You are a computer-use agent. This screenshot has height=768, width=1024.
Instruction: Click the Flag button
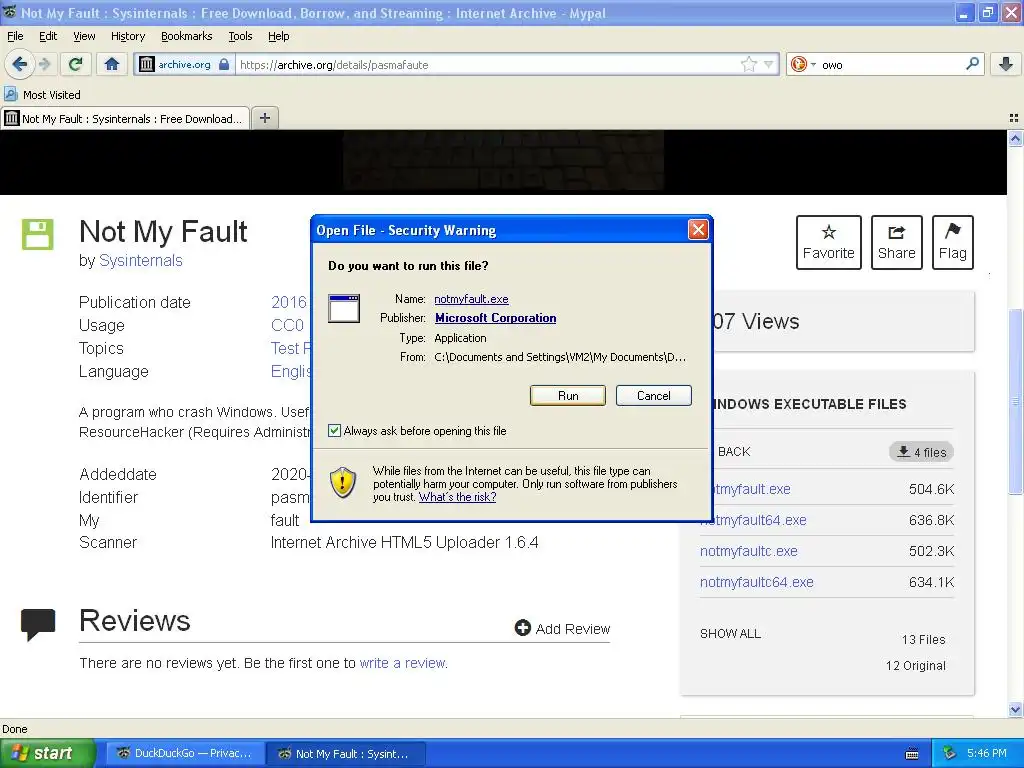point(952,242)
